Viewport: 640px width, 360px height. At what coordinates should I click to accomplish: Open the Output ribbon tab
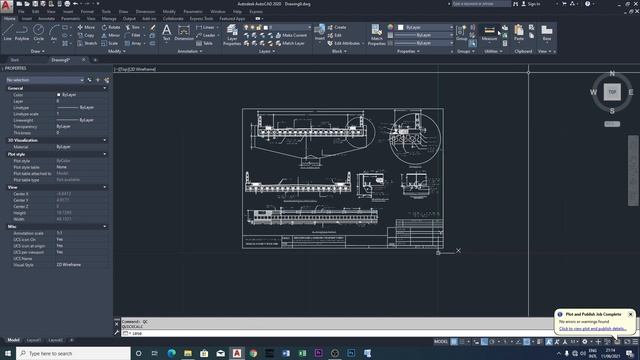(x=129, y=19)
